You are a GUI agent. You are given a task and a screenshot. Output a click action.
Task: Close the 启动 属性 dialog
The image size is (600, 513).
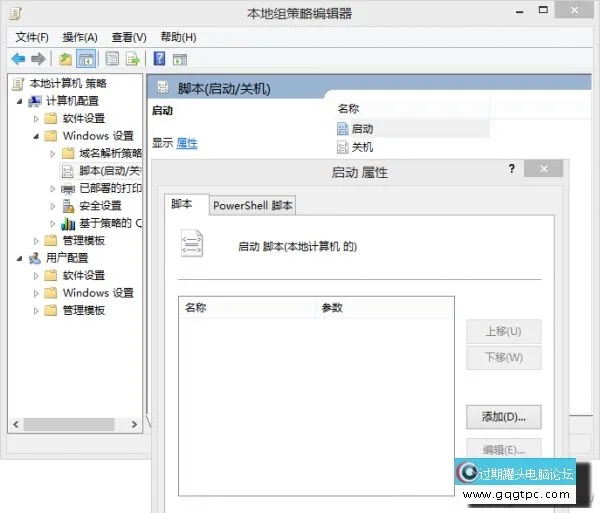point(543,169)
